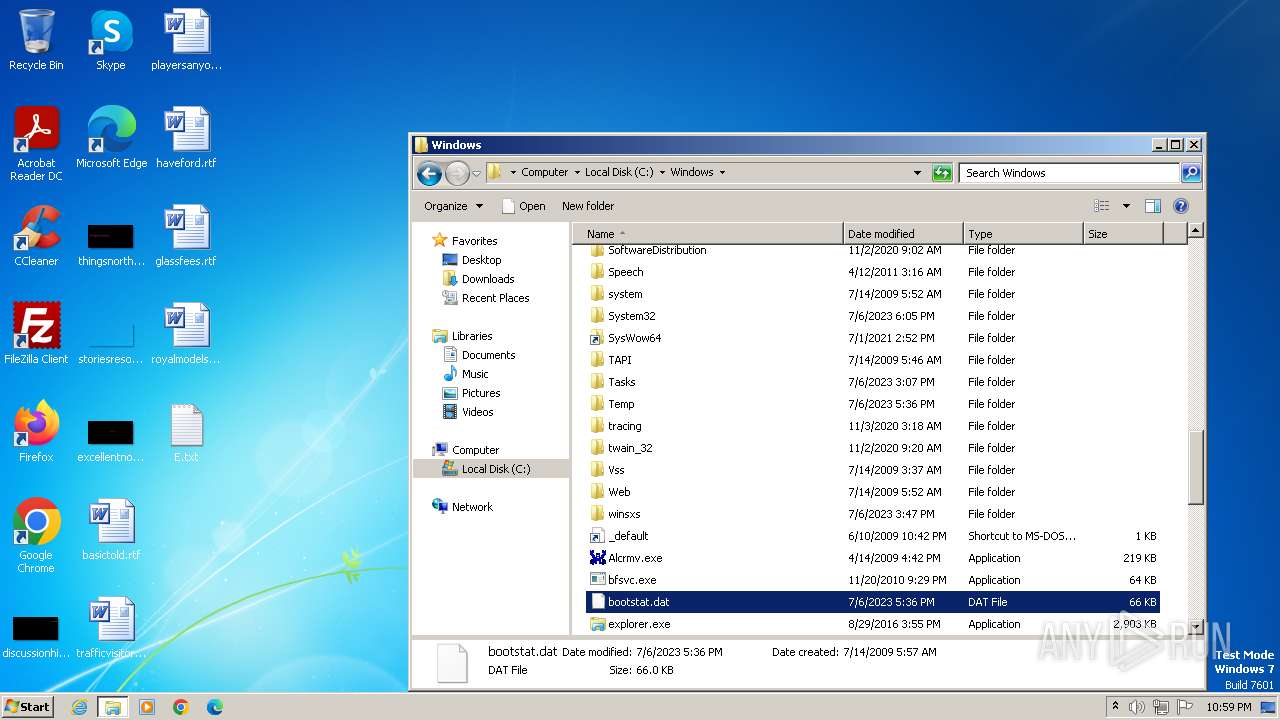Click Internet Explorer taskbar icon
1280x720 pixels.
click(79, 707)
